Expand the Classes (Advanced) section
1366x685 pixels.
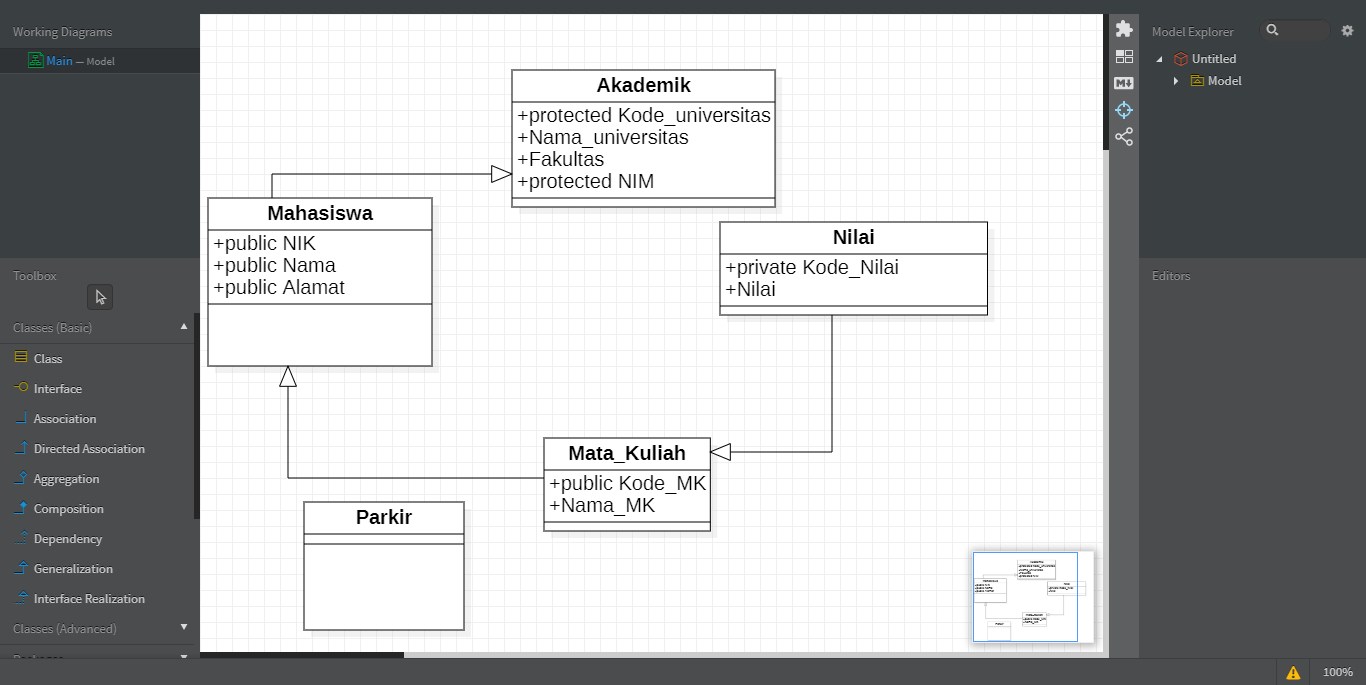tap(183, 627)
